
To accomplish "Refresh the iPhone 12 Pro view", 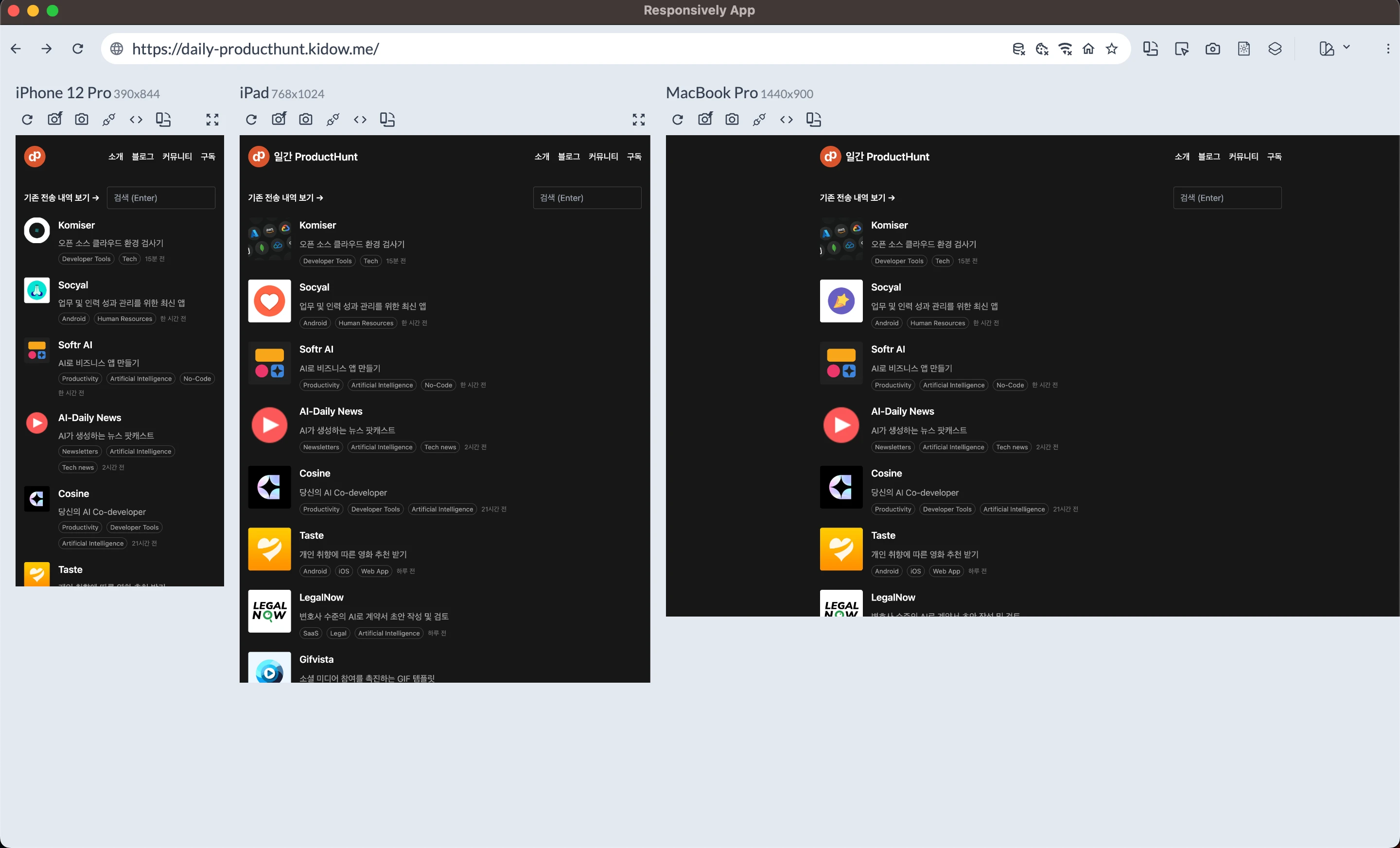I will [27, 119].
